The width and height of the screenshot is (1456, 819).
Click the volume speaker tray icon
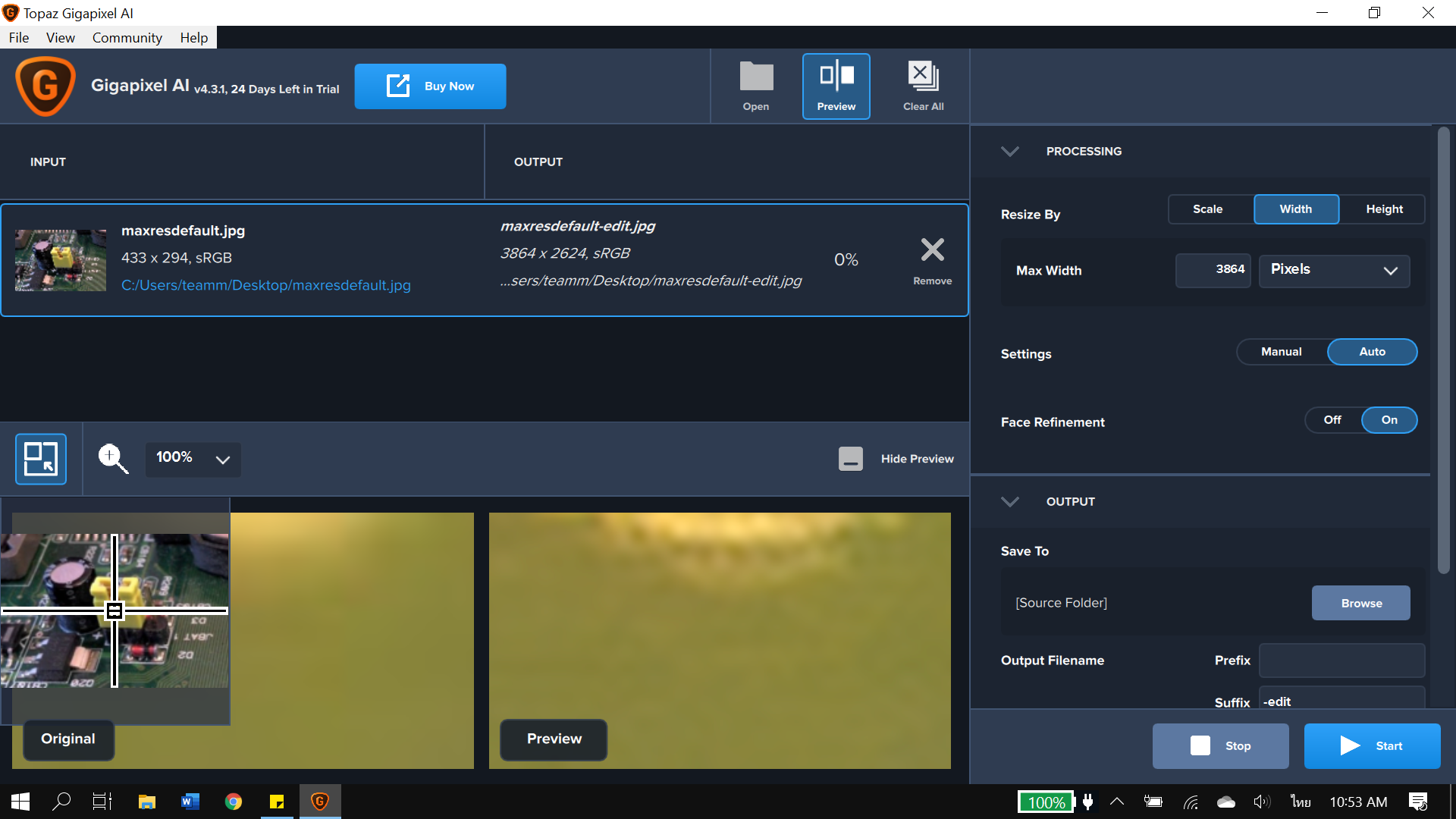[1261, 802]
